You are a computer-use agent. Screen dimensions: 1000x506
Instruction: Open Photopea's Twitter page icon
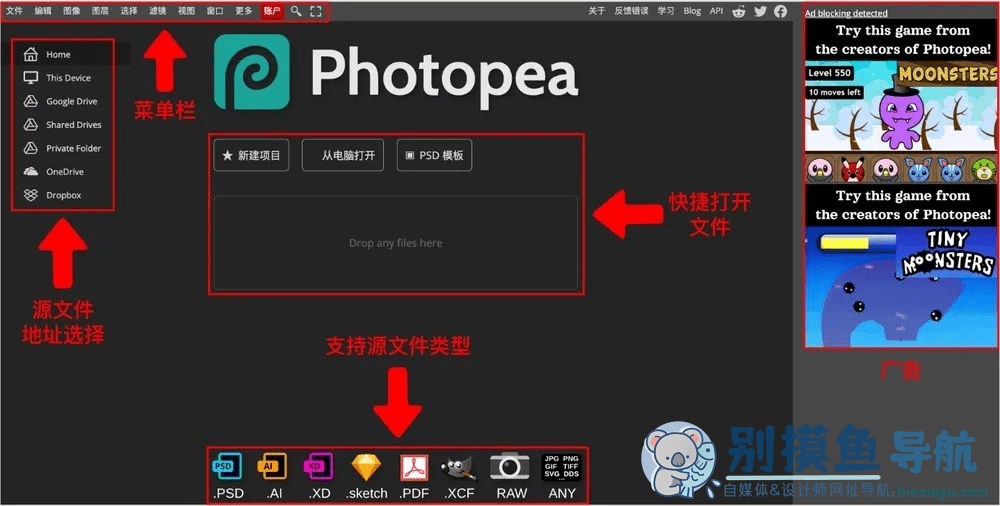760,11
